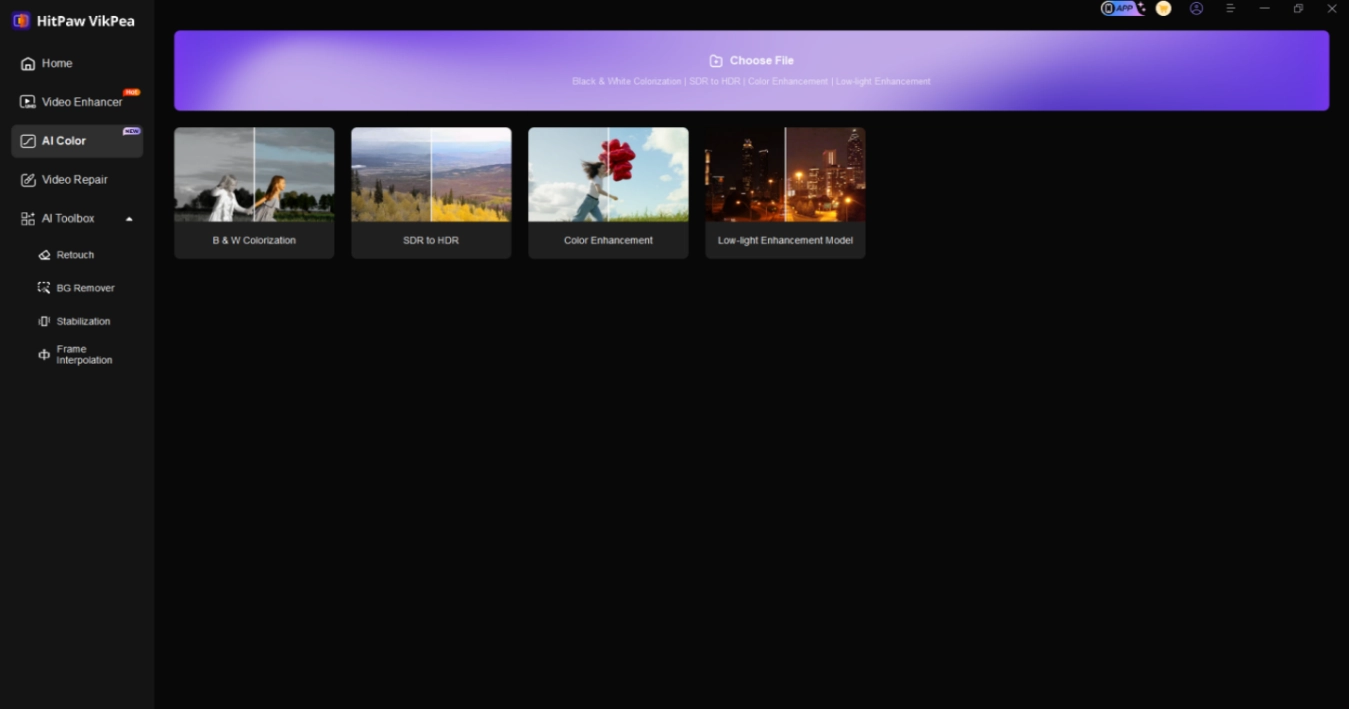Click the HitPaw VikPea logo
Viewport: 1349px width, 709px height.
pyautogui.click(x=20, y=21)
